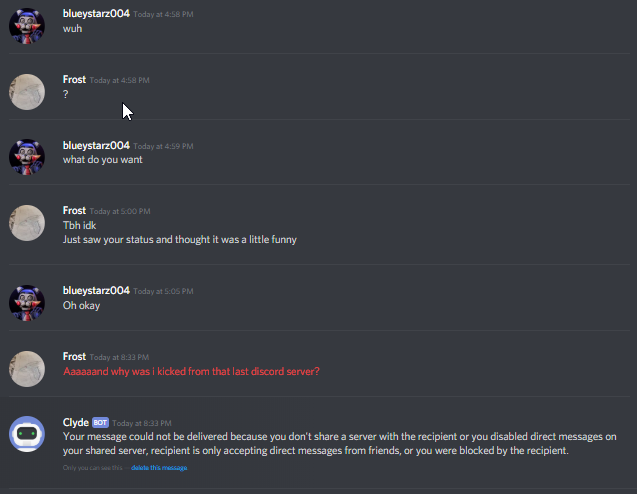This screenshot has height=494, width=637.
Task: Click Frost's avatar beside the "?" message
Action: click(27, 92)
